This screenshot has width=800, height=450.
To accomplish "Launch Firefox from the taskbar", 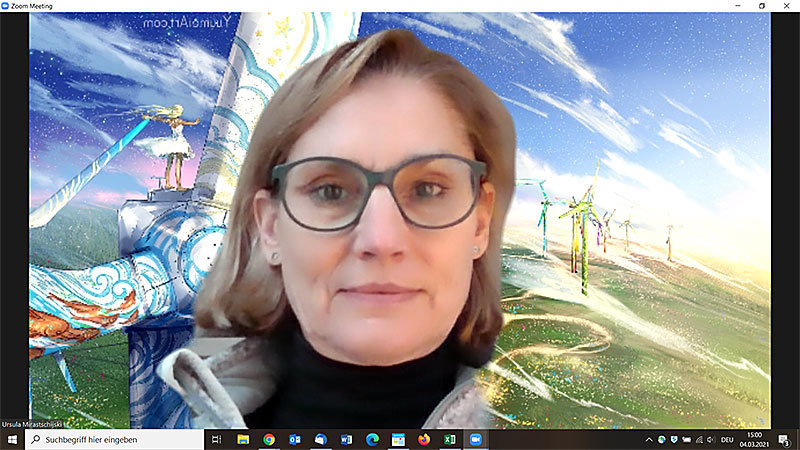I will pyautogui.click(x=424, y=439).
